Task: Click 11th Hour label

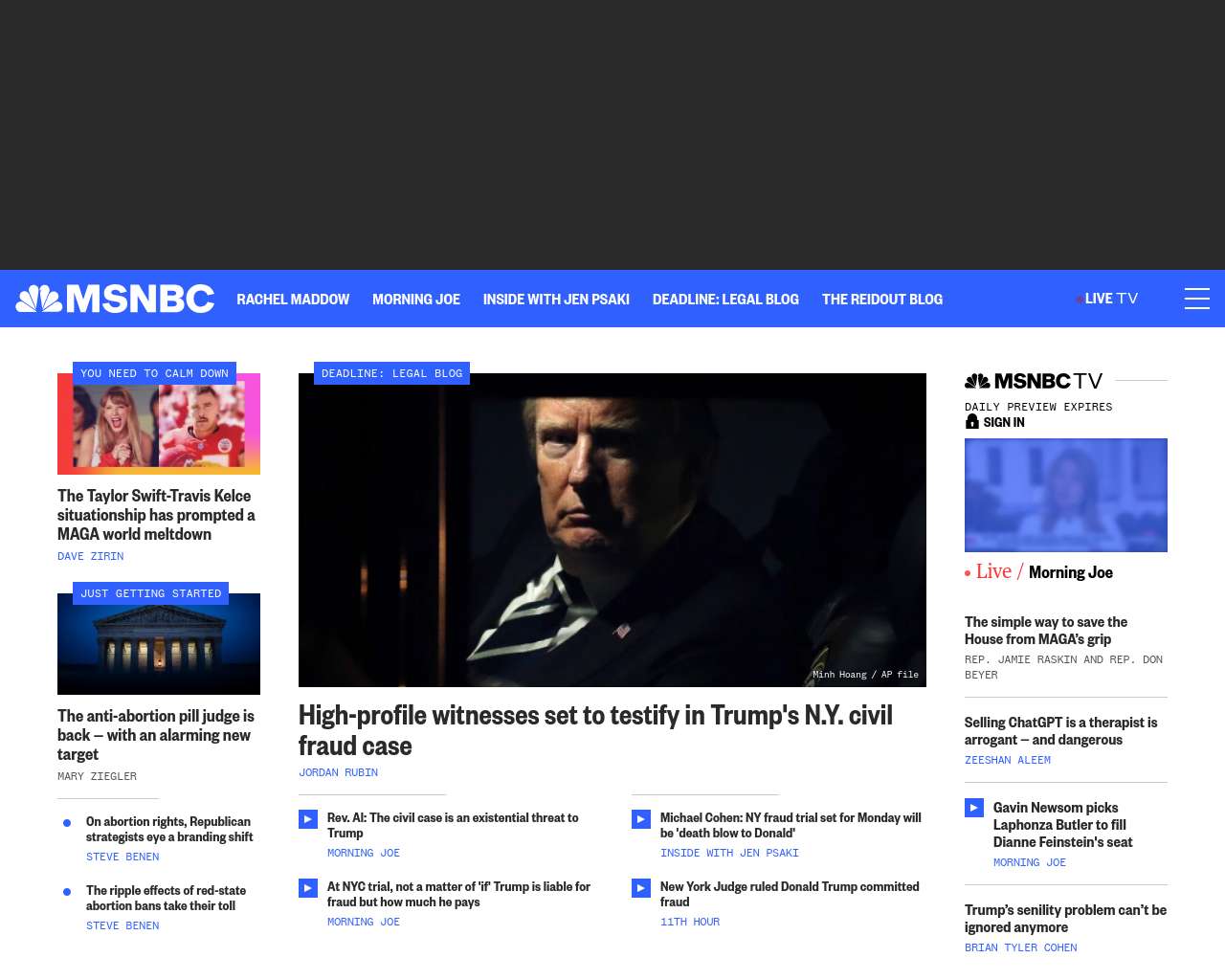Action: point(690,922)
